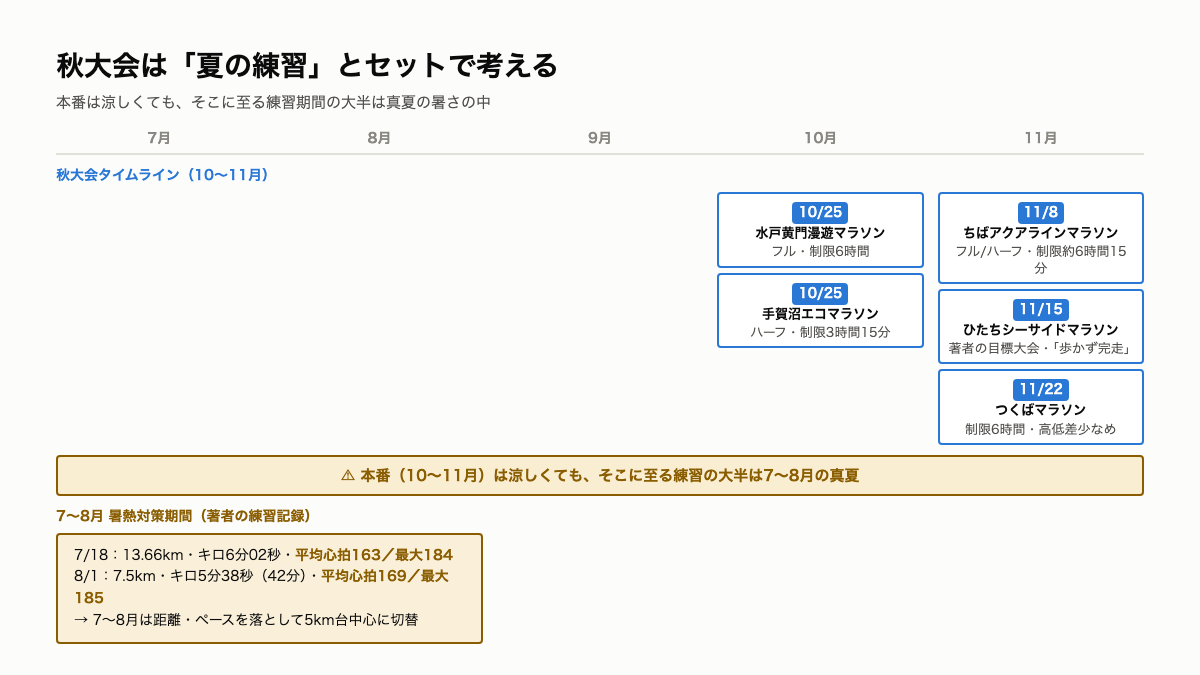Select the 著者の目標大会・「歩かず完走」 detail text

1041,348
